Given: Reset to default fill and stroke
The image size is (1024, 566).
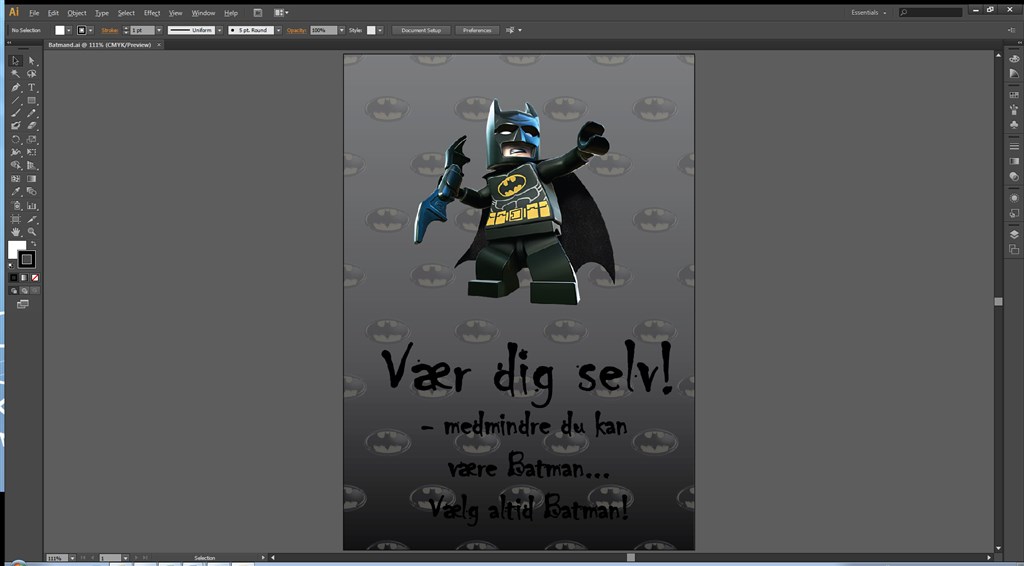Looking at the screenshot, I should pos(11,266).
